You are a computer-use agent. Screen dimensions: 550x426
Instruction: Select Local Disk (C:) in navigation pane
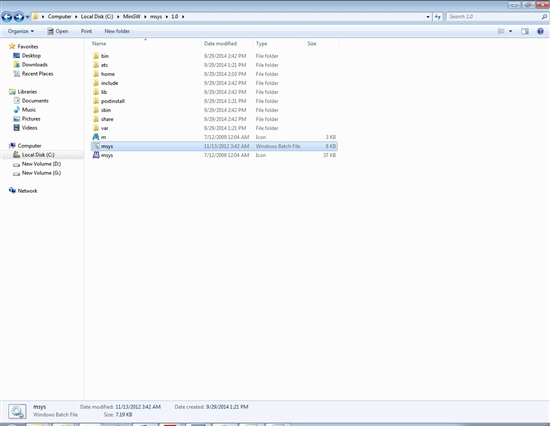coord(38,155)
